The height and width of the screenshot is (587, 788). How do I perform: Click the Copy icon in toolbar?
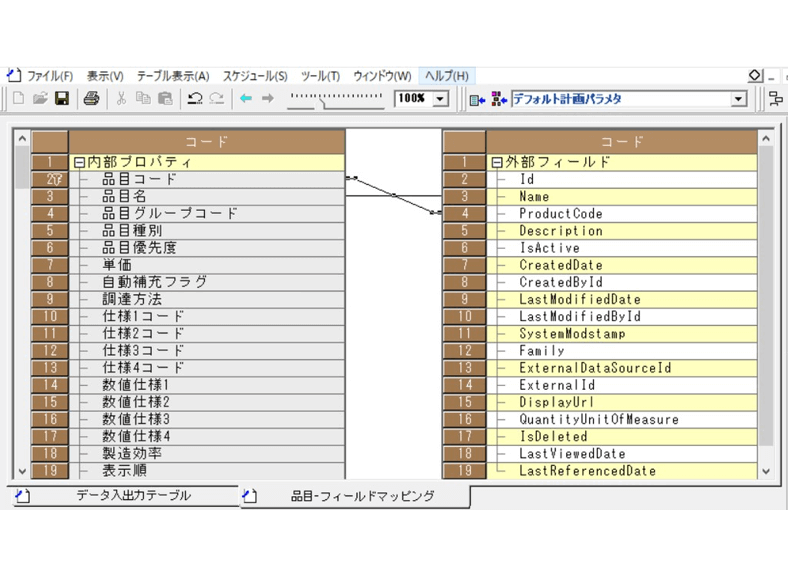tap(143, 99)
